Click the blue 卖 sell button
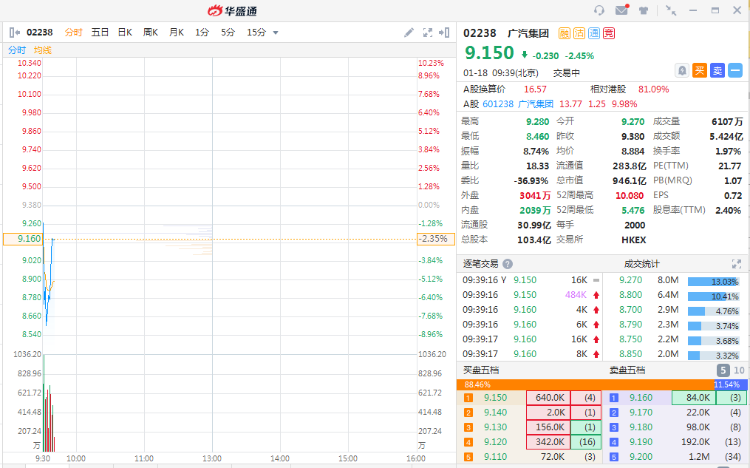Viewport: 750px width, 468px height. coord(717,70)
